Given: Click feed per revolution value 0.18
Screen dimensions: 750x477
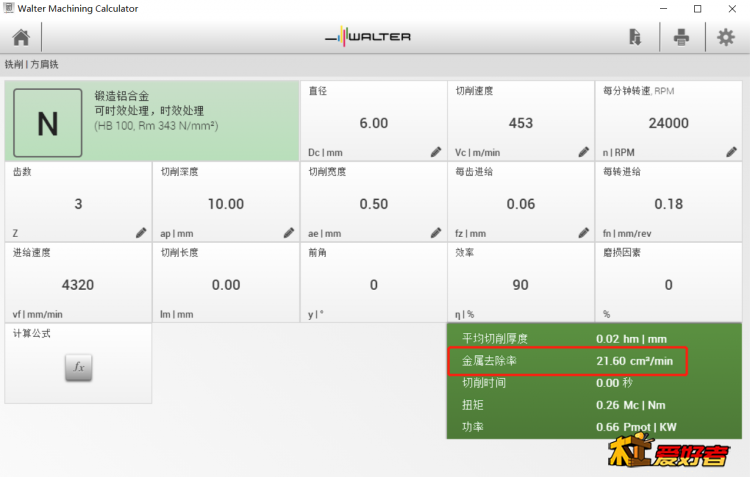Looking at the screenshot, I should tap(669, 204).
